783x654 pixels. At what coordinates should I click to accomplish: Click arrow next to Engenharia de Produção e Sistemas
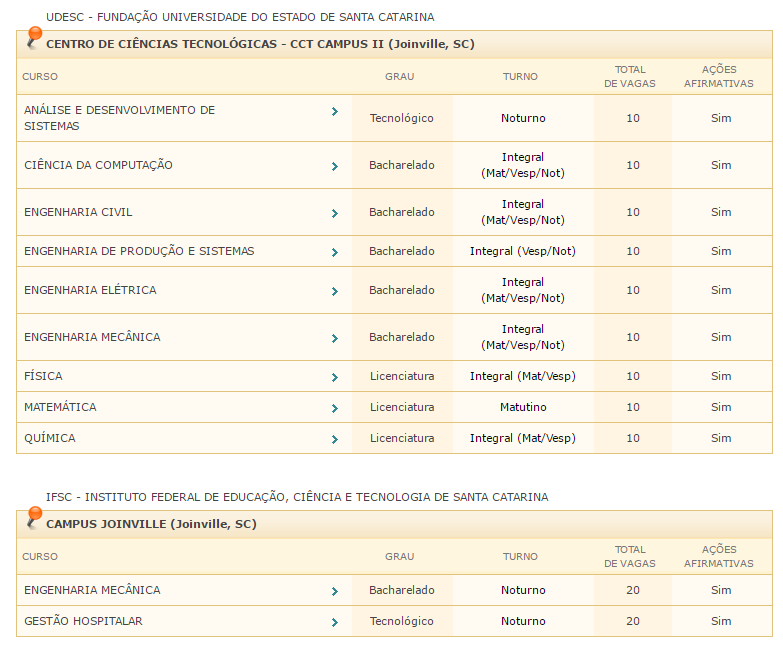(335, 252)
